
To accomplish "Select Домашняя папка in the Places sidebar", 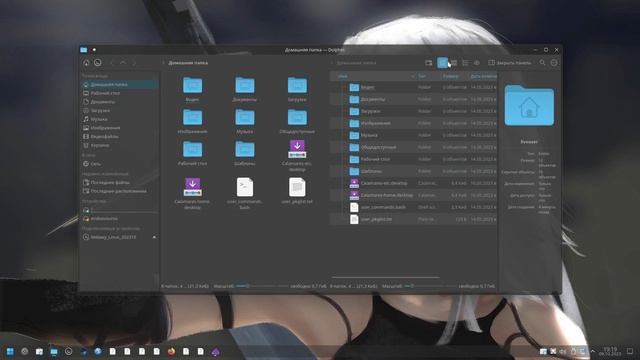I will click(x=119, y=84).
